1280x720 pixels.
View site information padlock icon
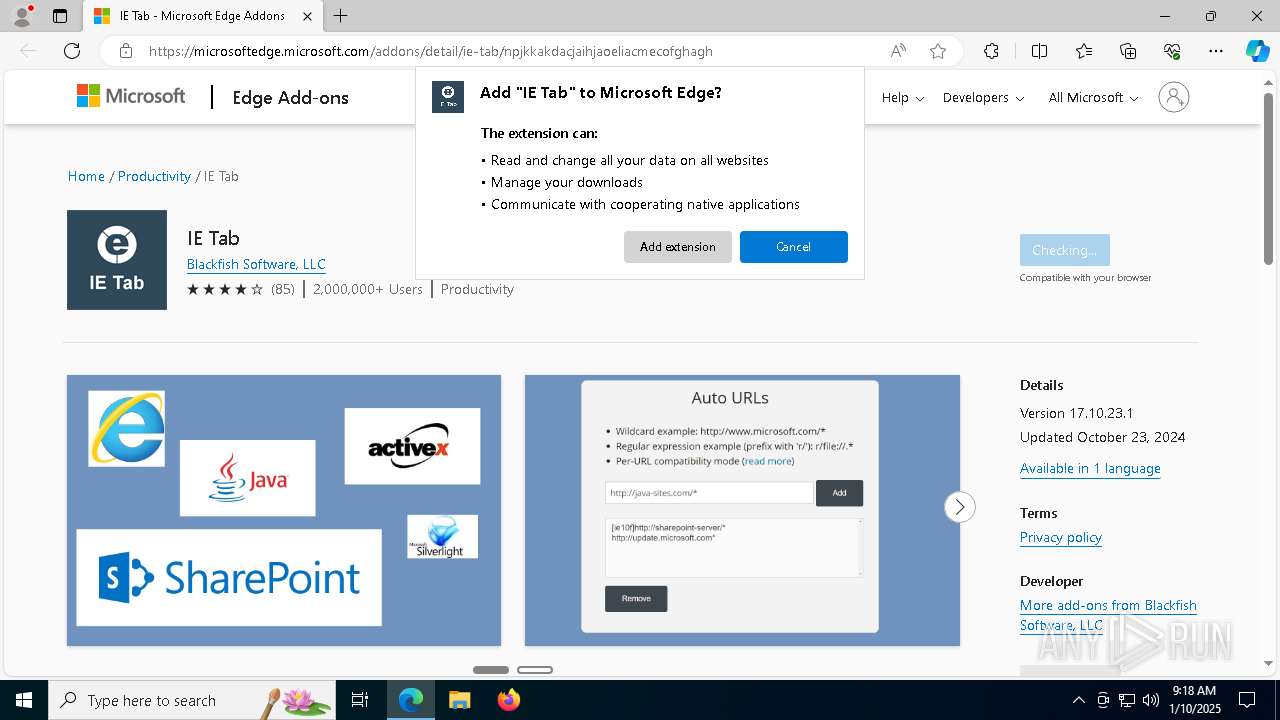point(126,51)
